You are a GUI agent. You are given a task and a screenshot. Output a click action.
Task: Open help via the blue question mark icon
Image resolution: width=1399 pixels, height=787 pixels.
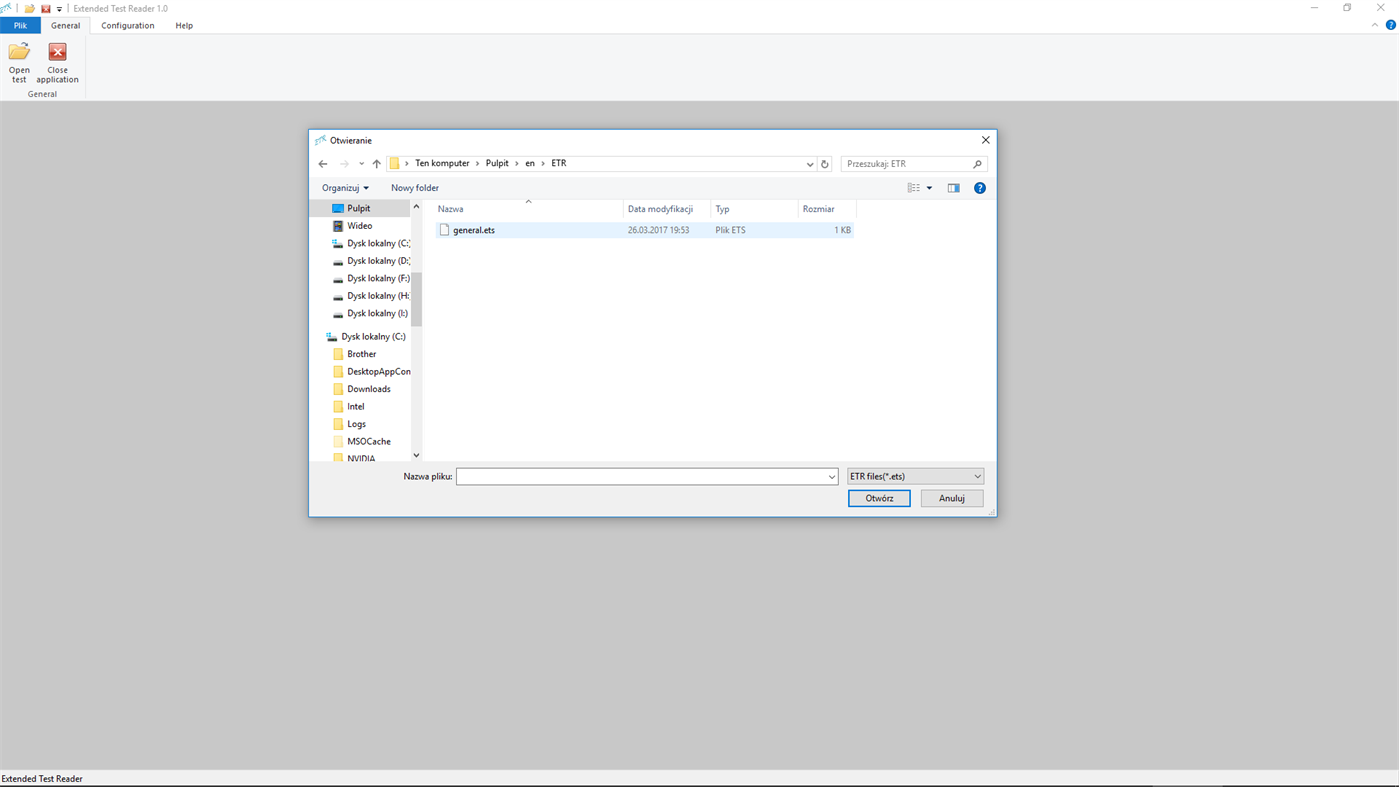[979, 187]
